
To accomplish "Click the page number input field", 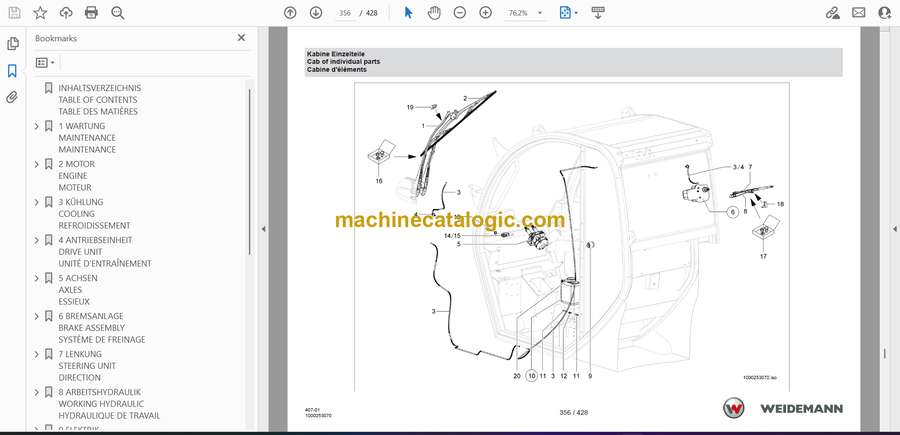I will point(345,13).
